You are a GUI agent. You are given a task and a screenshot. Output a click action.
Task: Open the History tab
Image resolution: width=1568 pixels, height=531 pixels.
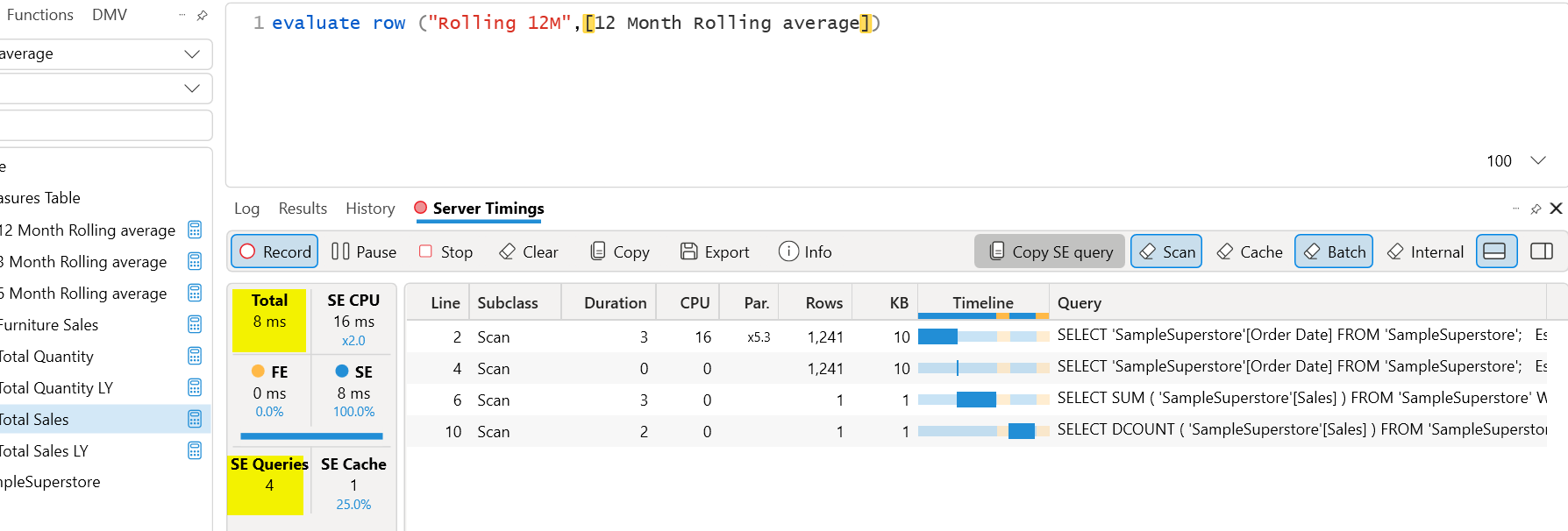(370, 209)
